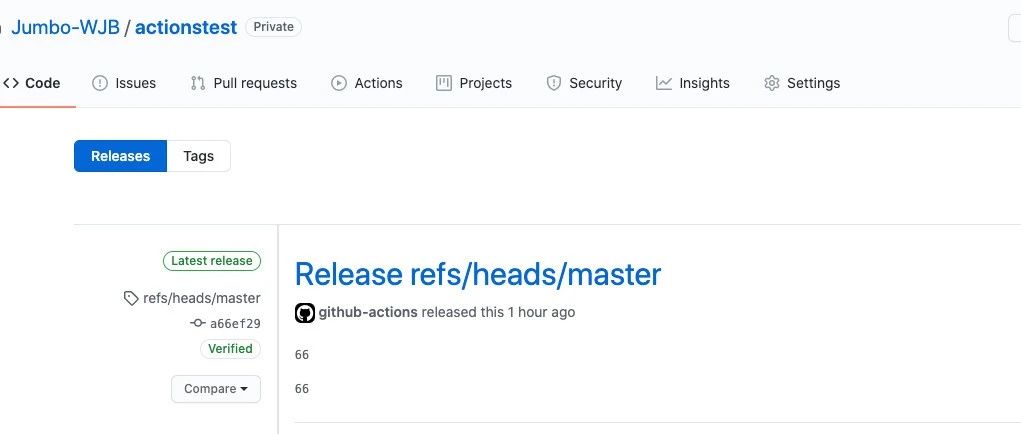Click the Projects board icon
This screenshot has height=434, width=1021.
pos(444,83)
